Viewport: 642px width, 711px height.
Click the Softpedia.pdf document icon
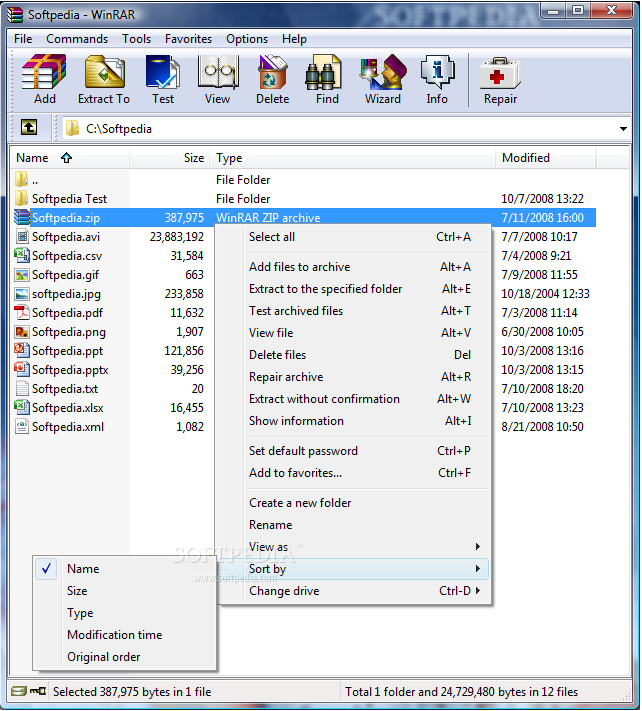tap(22, 312)
